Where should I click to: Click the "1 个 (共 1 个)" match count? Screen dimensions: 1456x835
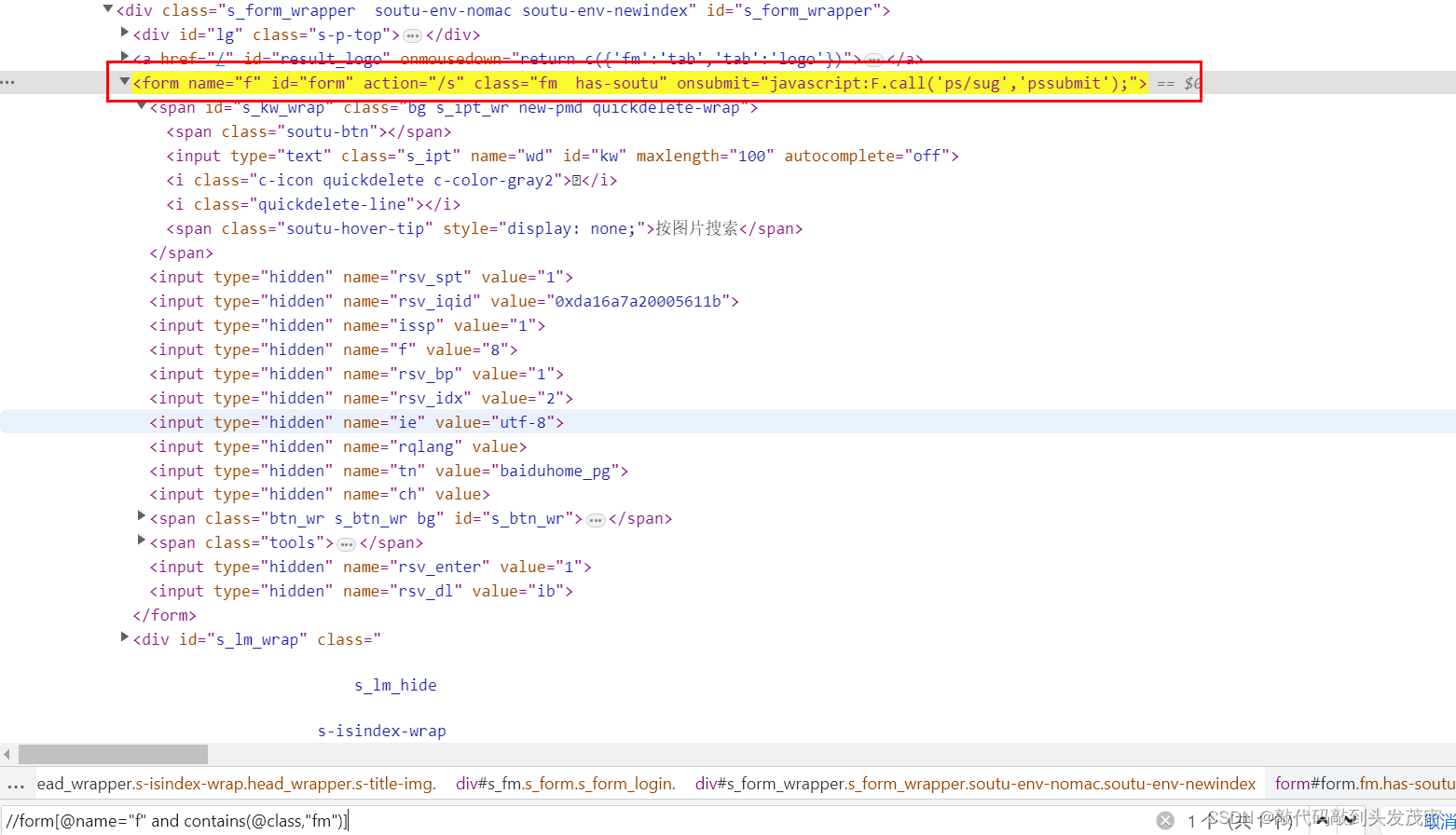1240,821
